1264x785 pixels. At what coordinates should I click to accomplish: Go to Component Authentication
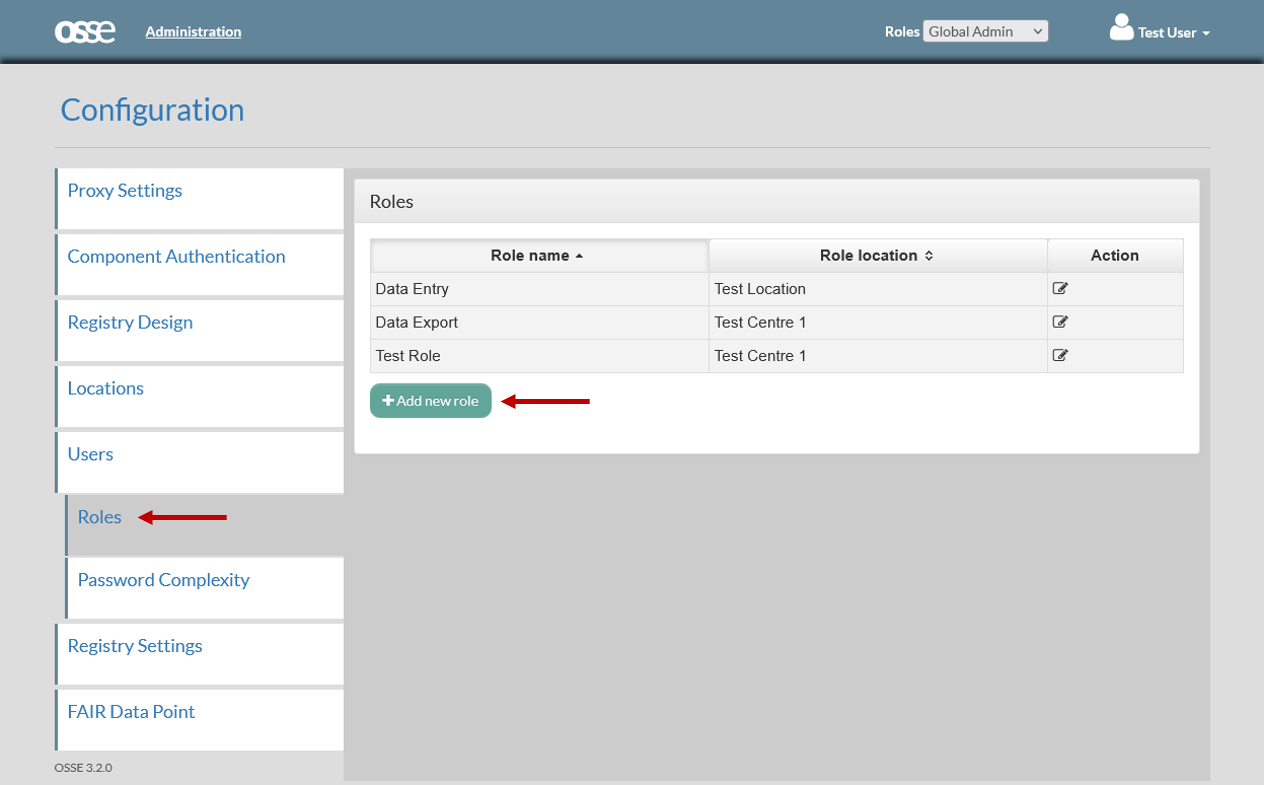(199, 265)
